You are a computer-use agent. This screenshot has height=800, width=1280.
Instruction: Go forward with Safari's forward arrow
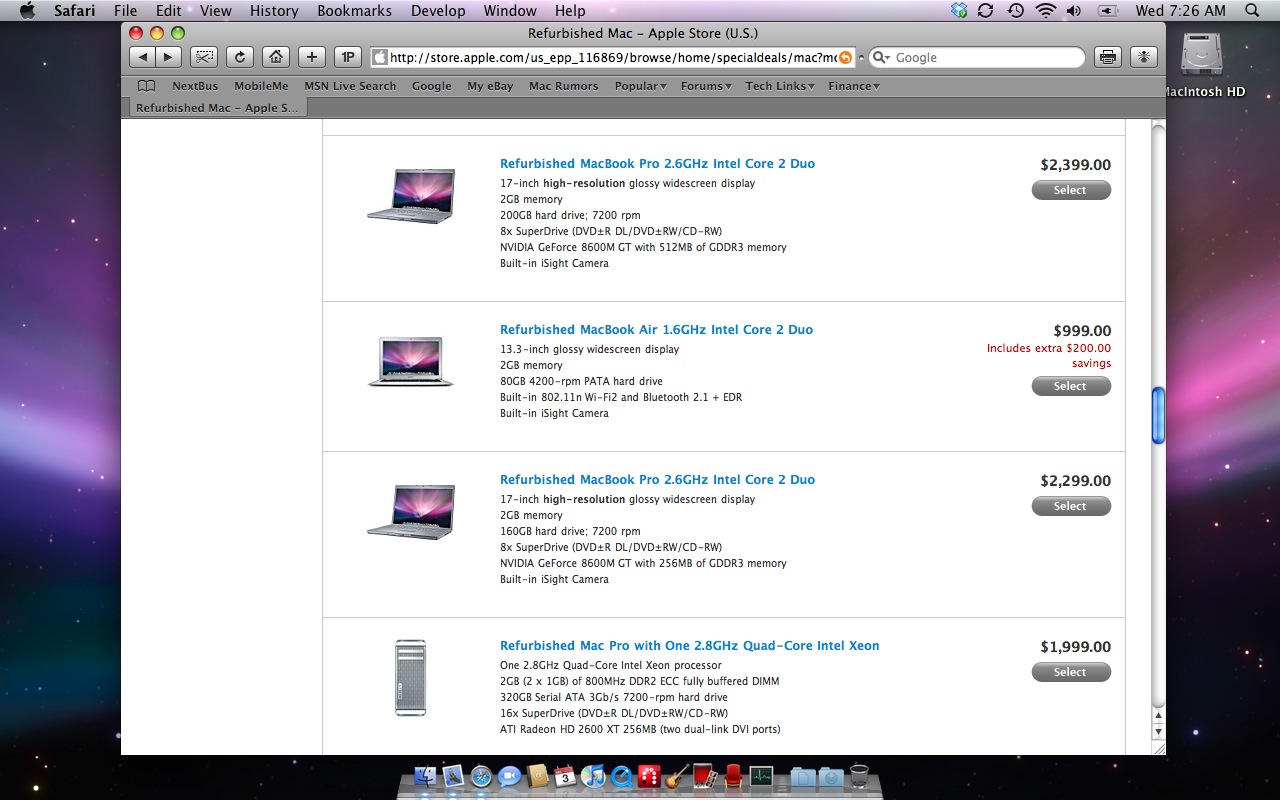169,57
